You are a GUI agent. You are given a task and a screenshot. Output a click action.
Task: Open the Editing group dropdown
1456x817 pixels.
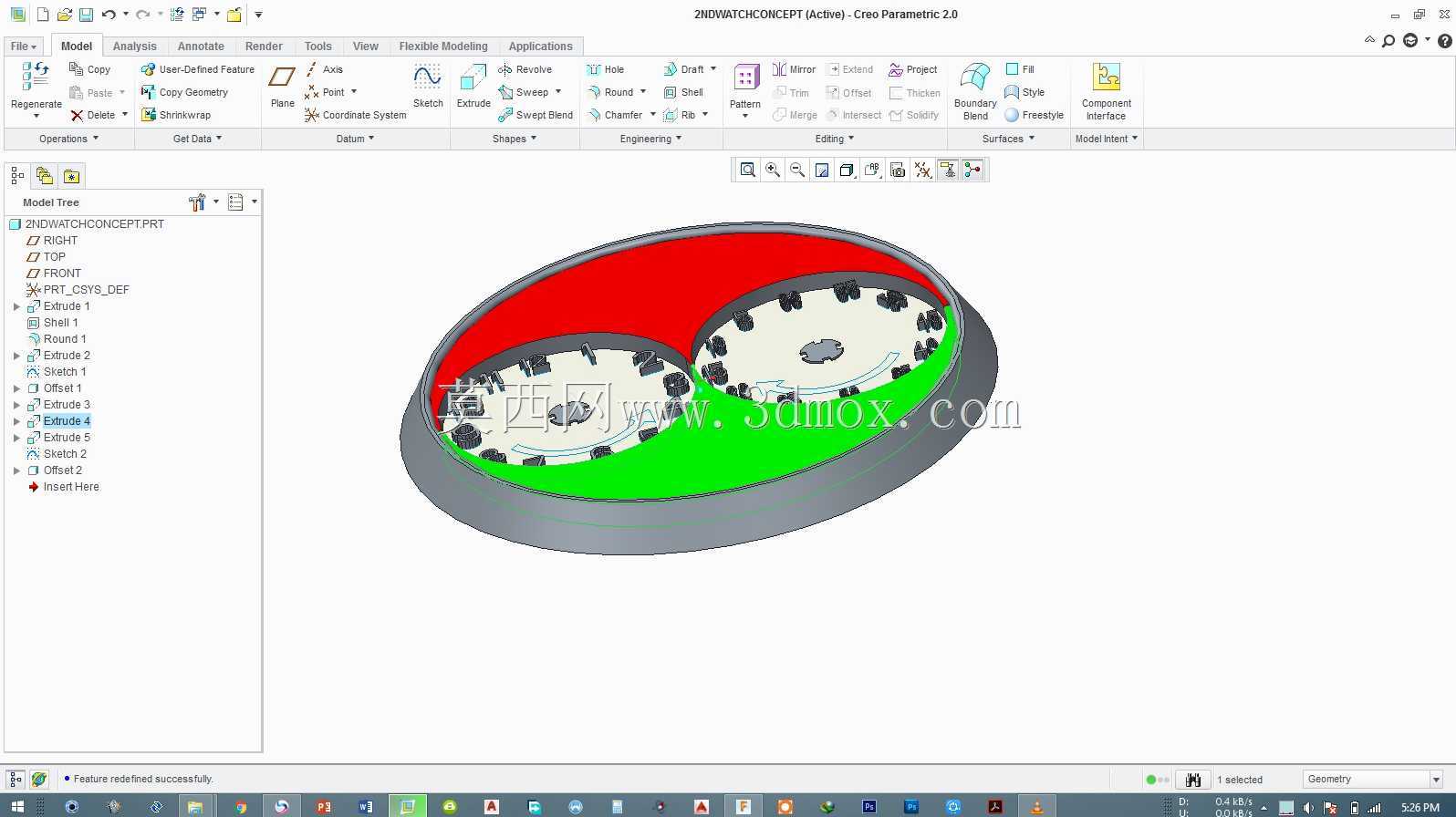(835, 139)
